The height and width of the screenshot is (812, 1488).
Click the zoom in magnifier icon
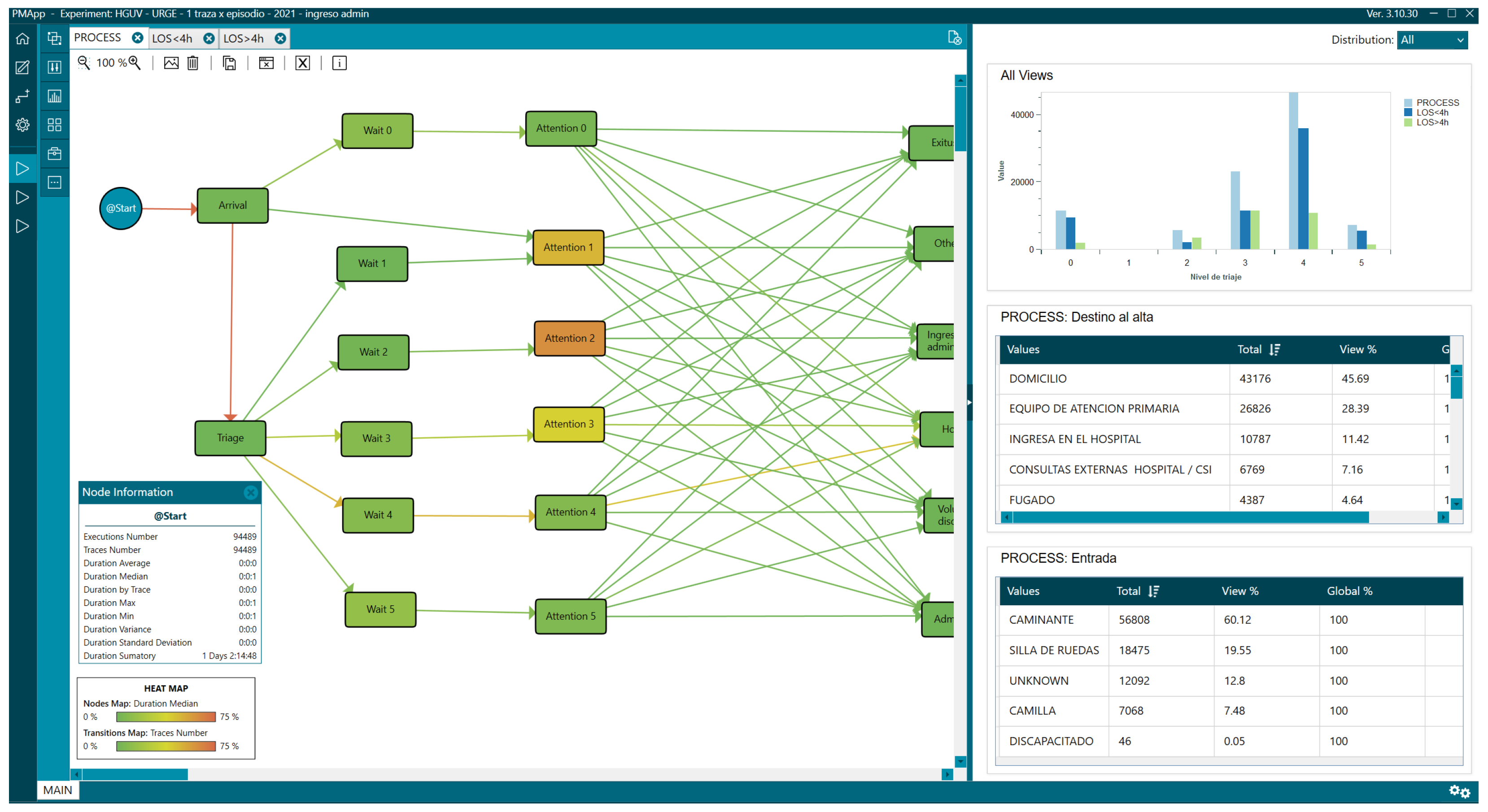[x=135, y=63]
